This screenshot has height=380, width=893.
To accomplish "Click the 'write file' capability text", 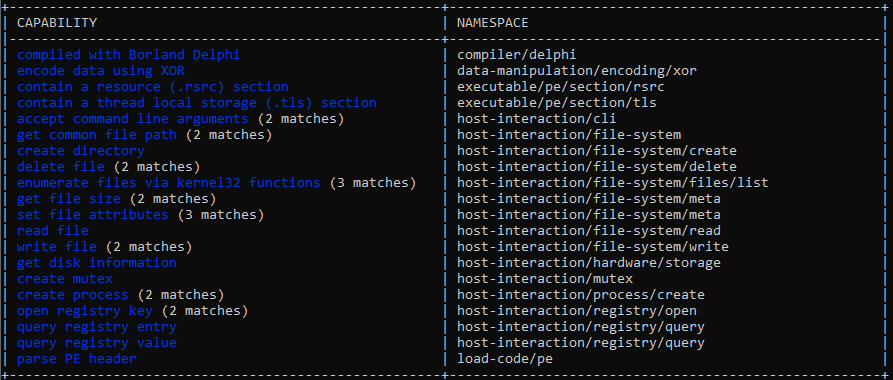I will click(x=57, y=247).
